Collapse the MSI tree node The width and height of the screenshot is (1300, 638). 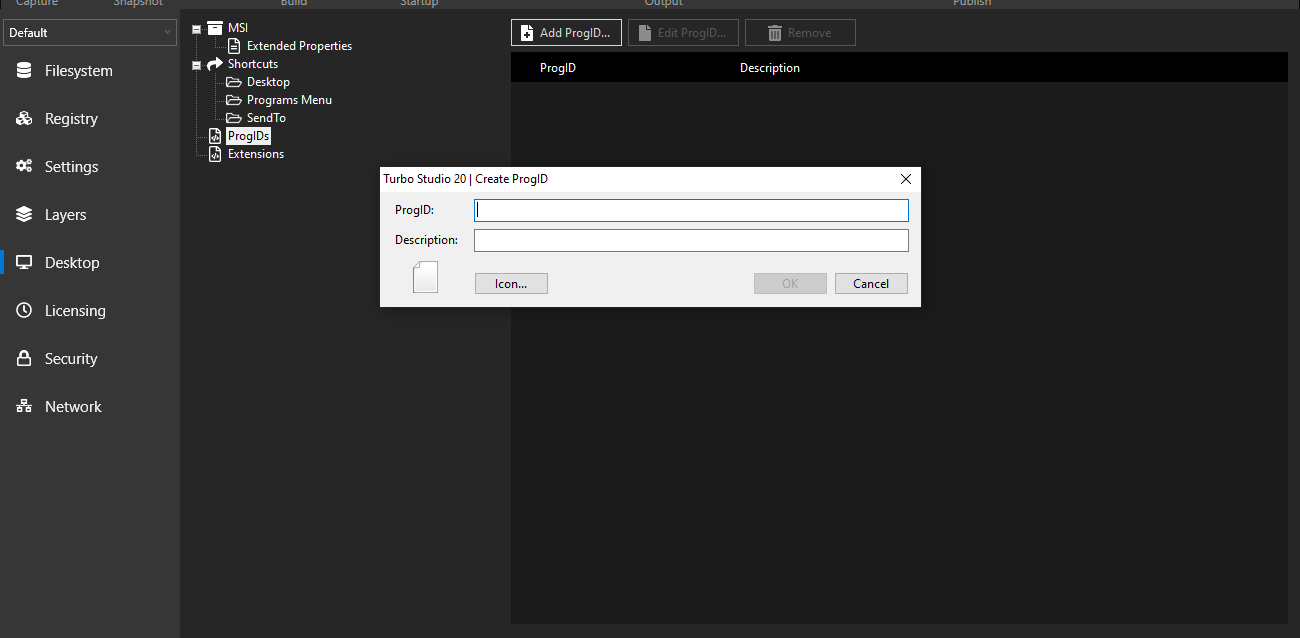(x=197, y=27)
